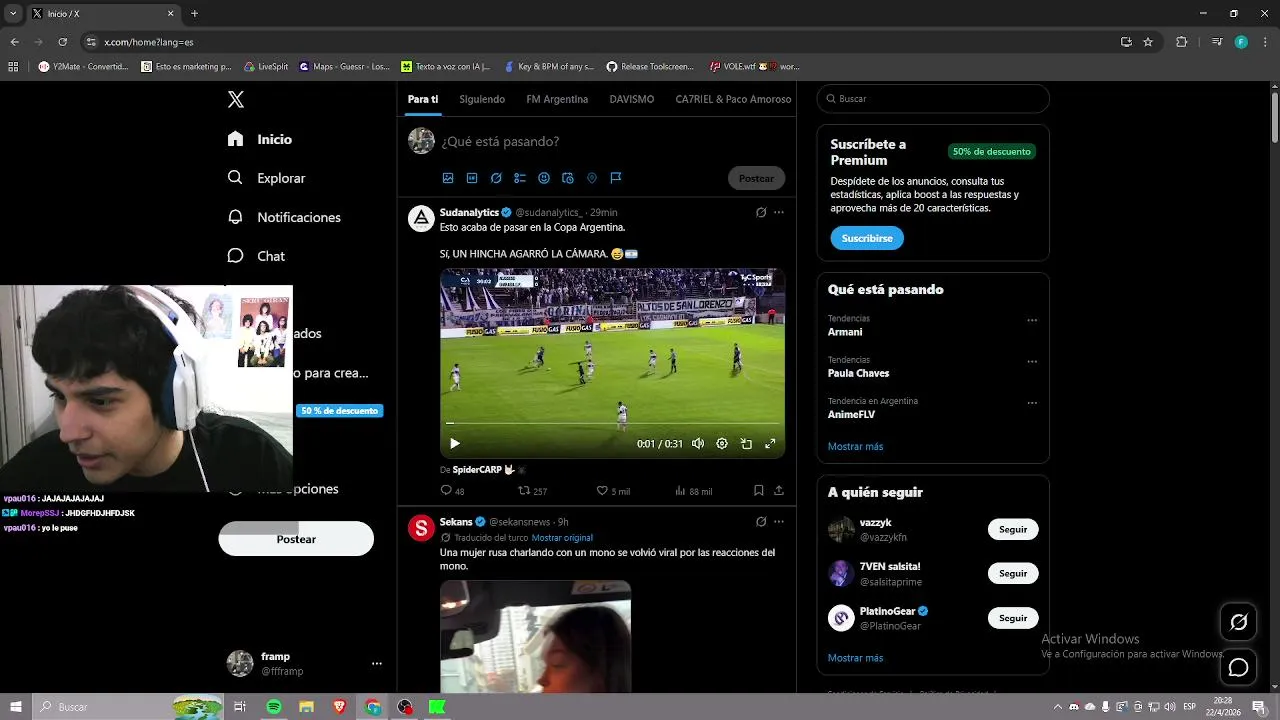Repost the Sudanalytics post

532,491
